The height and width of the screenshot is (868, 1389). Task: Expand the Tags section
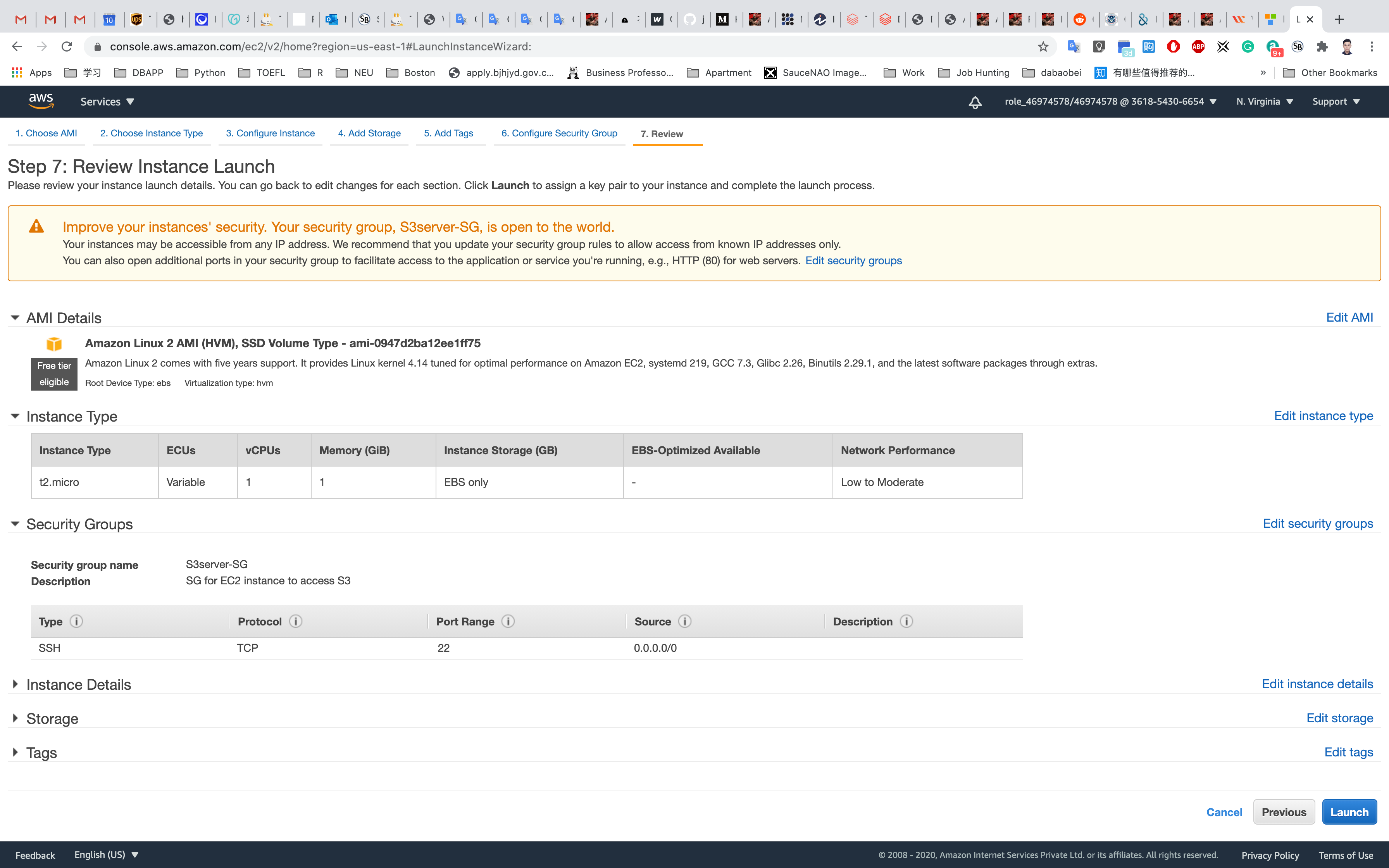point(16,752)
